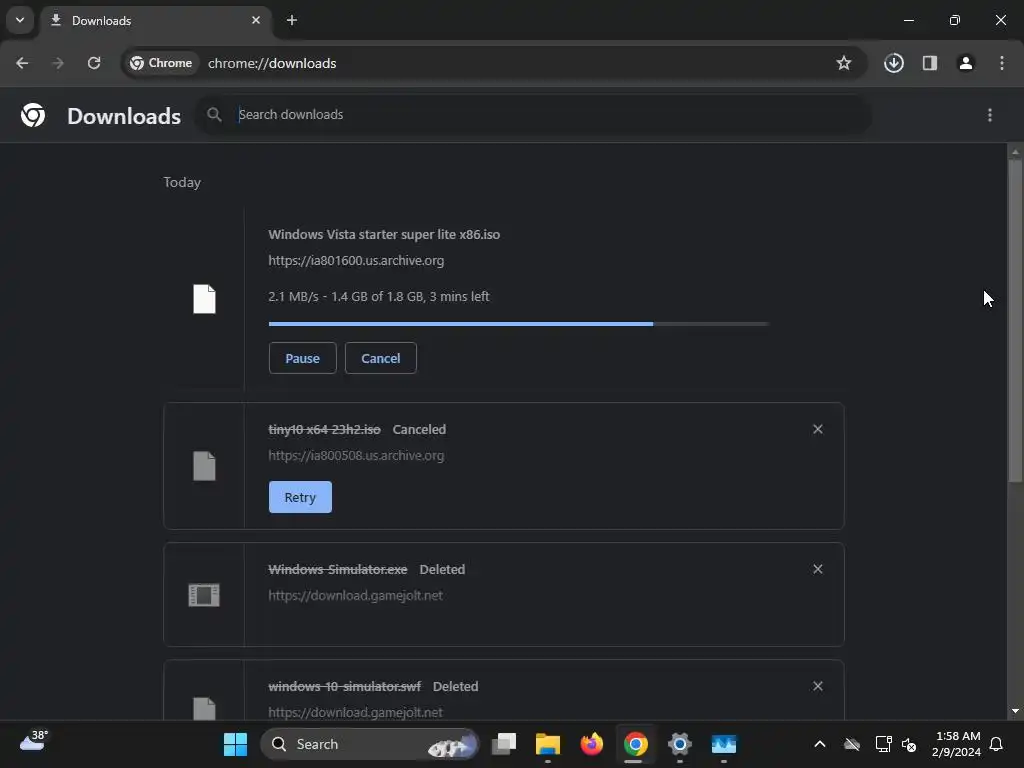
Task: Pause the Windows Vista ISO download
Action: 302,358
